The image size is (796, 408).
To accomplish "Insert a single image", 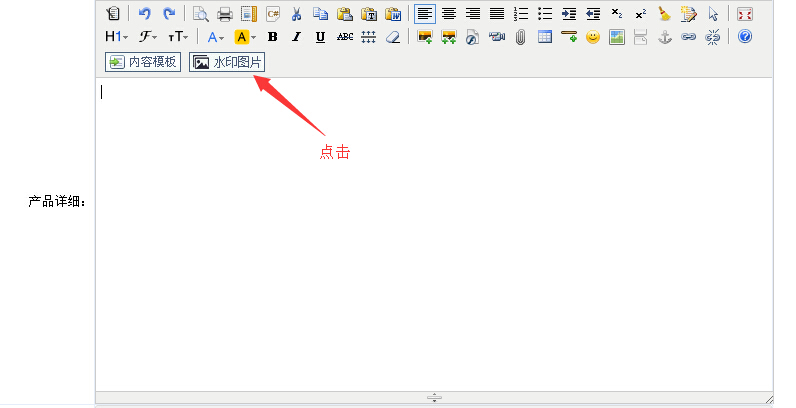I will (424, 37).
